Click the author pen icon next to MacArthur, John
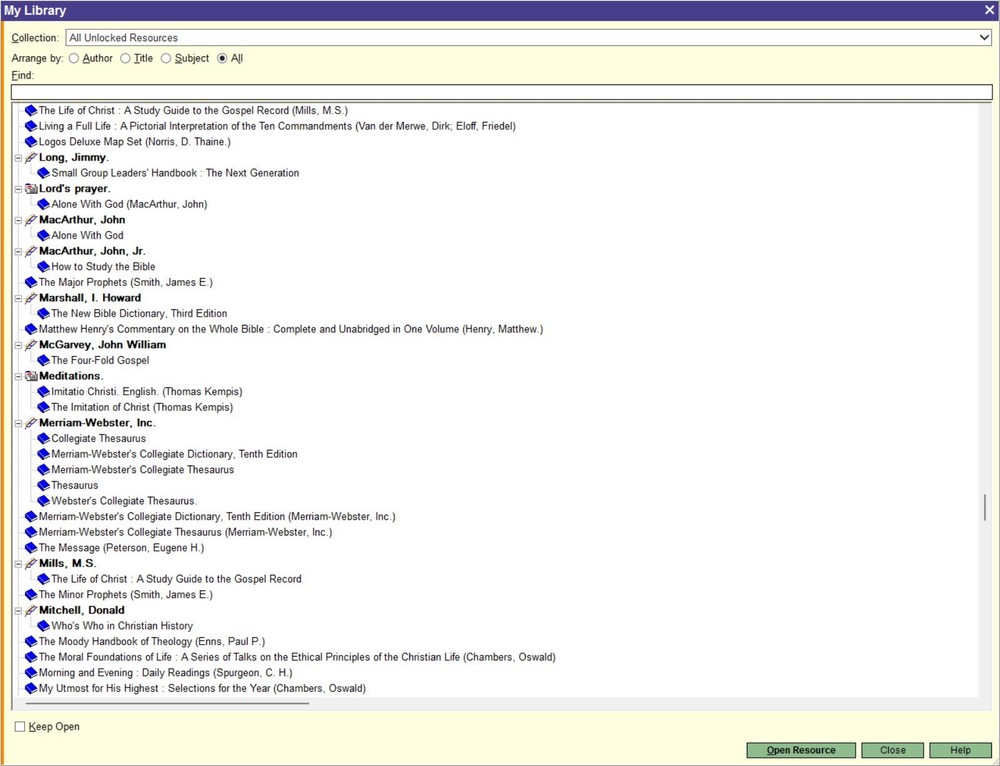The image size is (1000, 766). click(x=30, y=219)
